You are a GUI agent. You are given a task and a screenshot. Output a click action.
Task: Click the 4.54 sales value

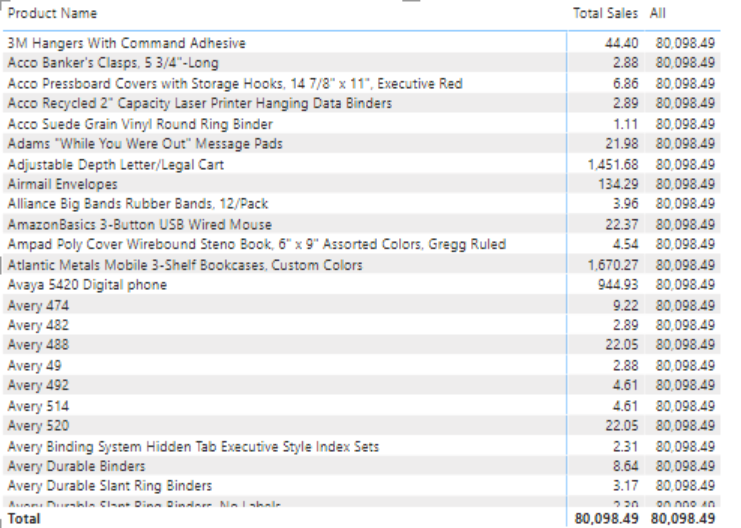point(625,244)
